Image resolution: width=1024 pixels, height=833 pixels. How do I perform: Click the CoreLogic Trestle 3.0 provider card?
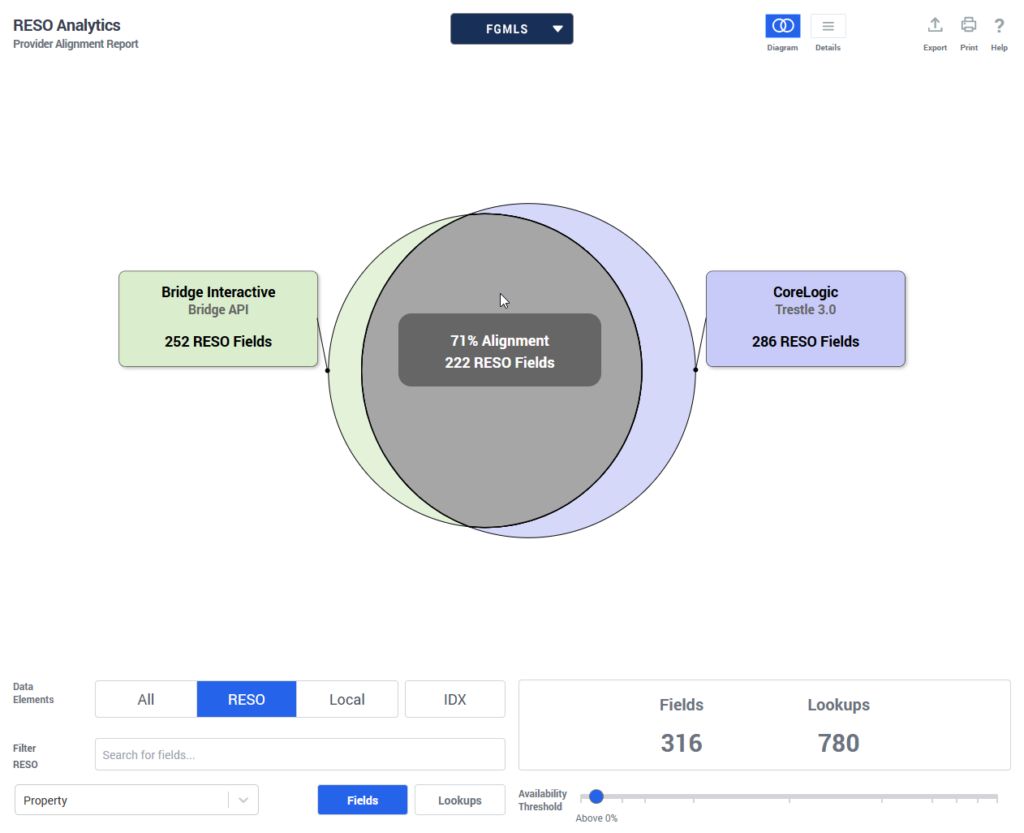click(805, 318)
